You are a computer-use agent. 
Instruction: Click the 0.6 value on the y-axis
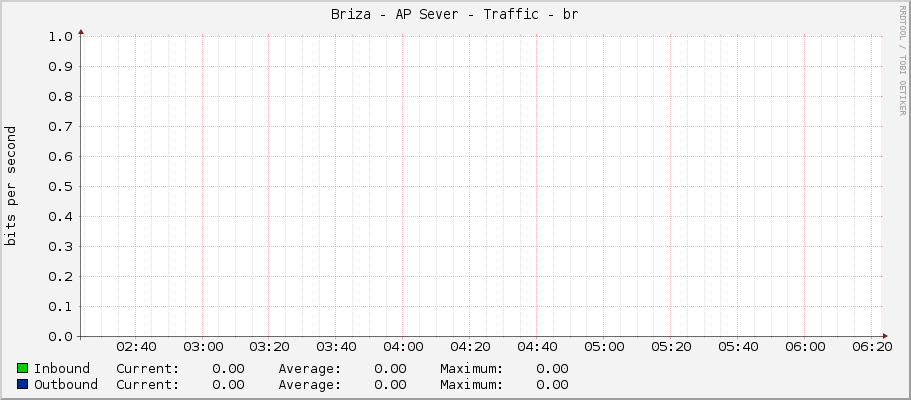pos(60,157)
